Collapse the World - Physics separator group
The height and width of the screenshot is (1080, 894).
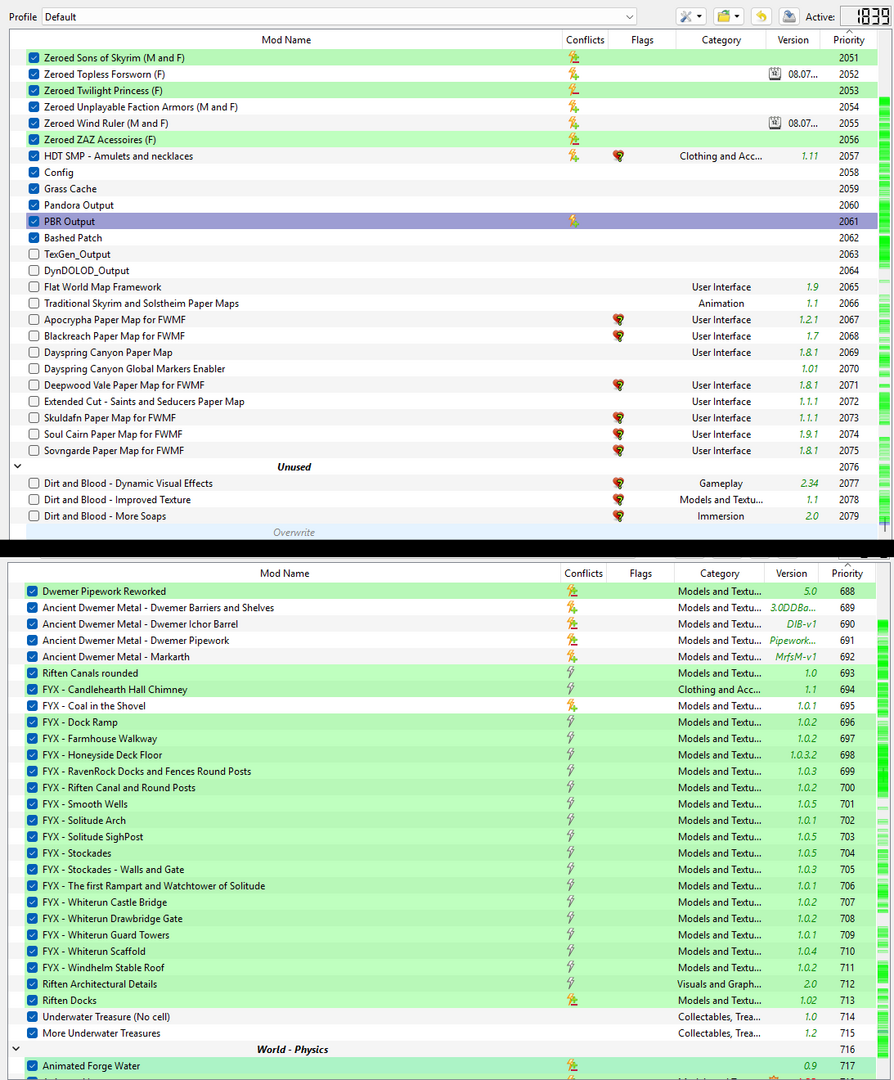pyautogui.click(x=17, y=1049)
